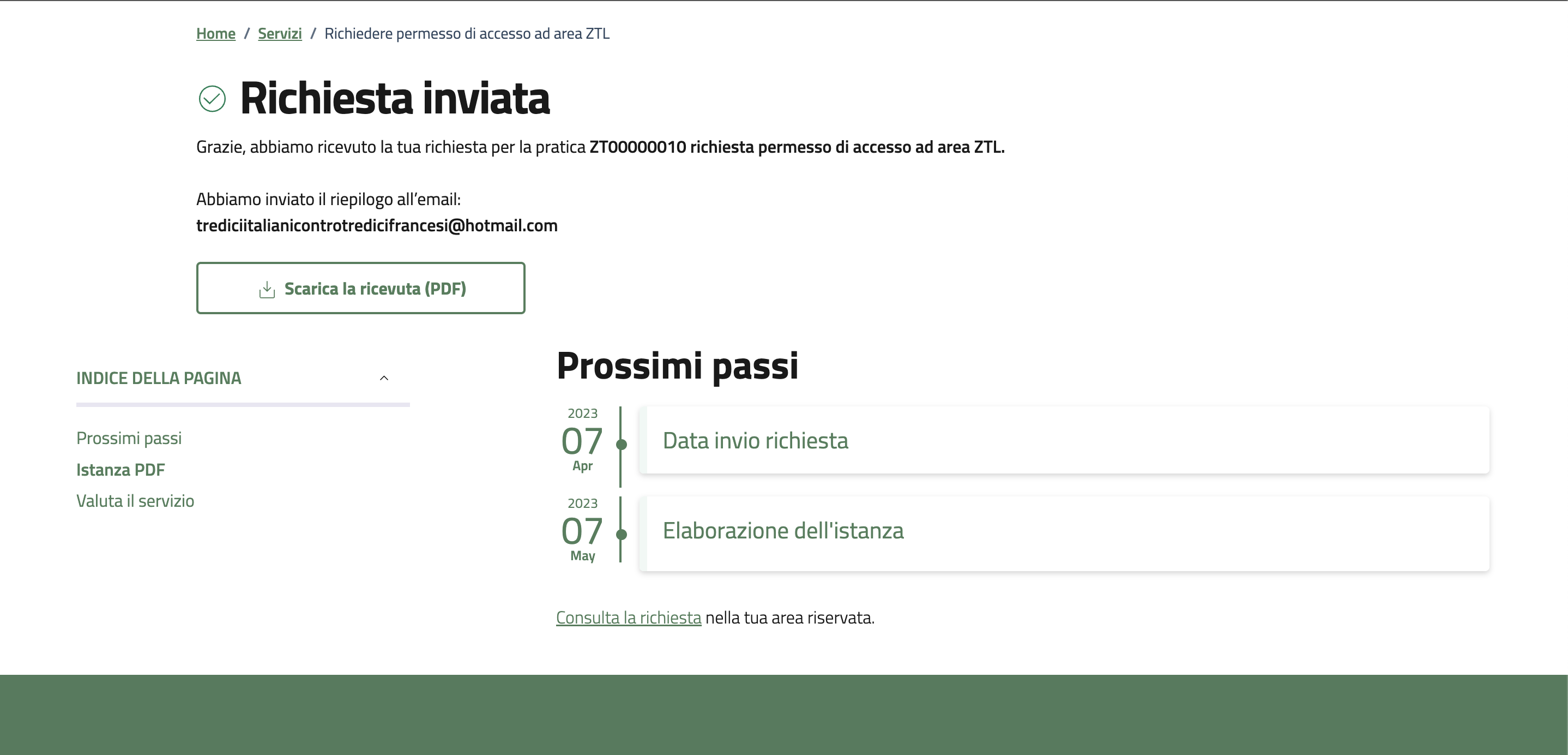Click the 07 Apr 2023 date label
The width and height of the screenshot is (1568, 755).
[582, 440]
